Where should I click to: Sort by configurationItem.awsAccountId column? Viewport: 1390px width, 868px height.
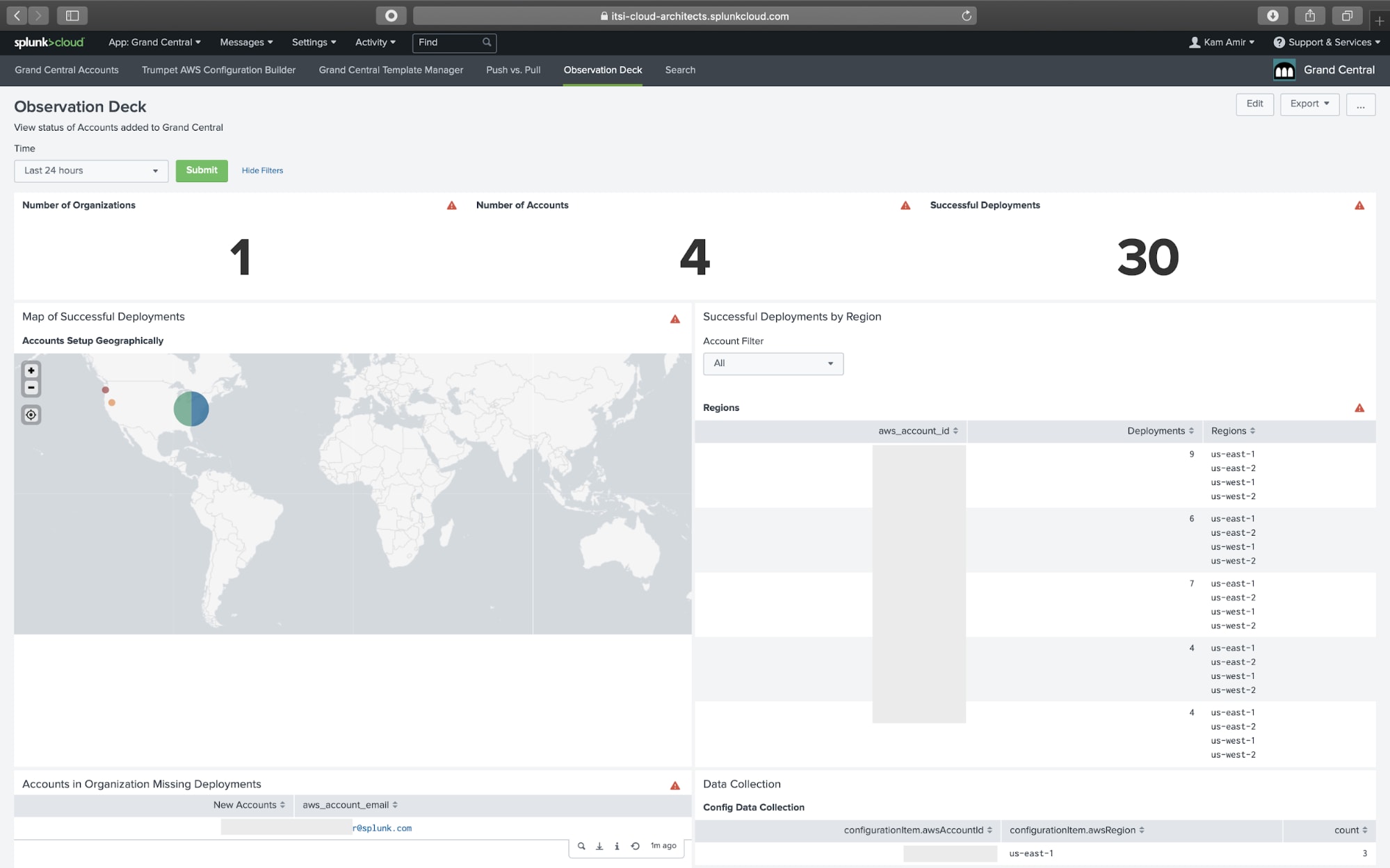(x=918, y=830)
